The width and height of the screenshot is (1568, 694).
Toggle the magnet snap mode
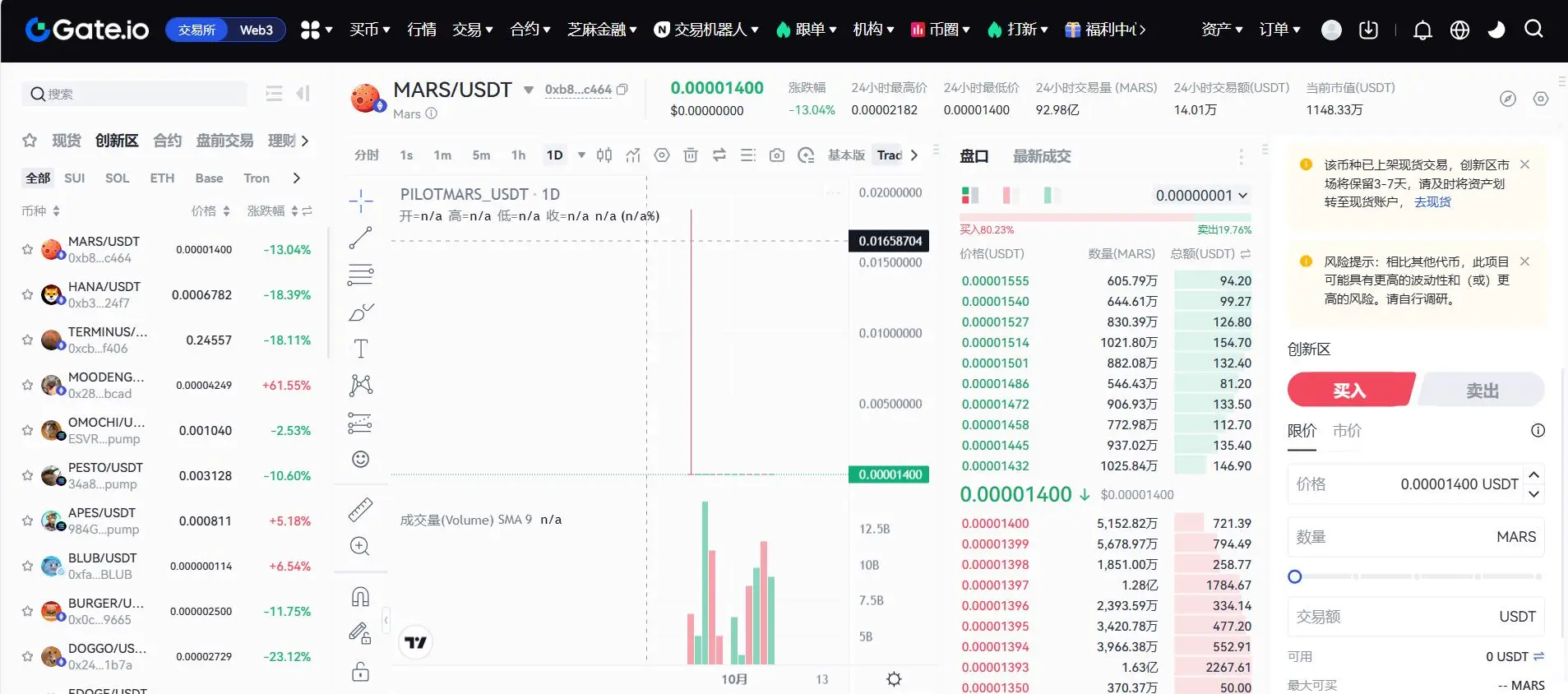coord(360,597)
